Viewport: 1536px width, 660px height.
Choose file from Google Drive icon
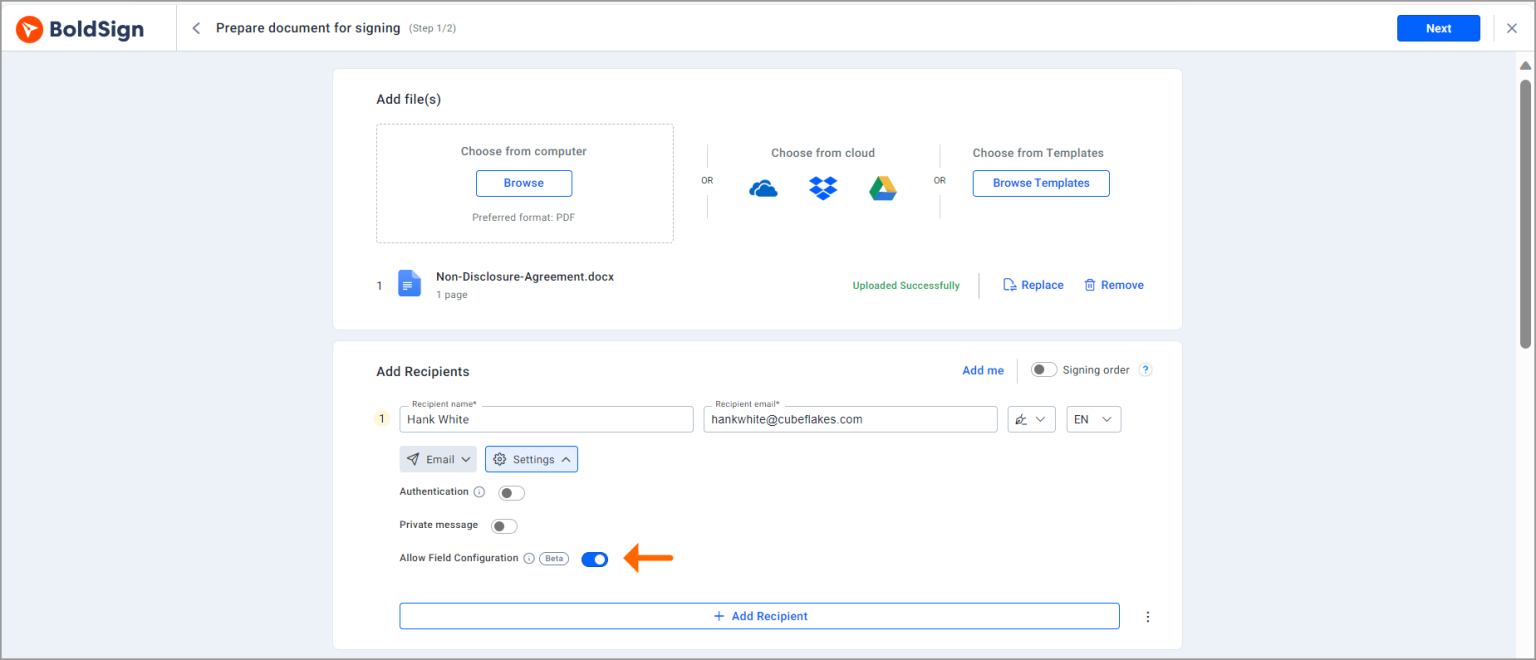(x=882, y=188)
